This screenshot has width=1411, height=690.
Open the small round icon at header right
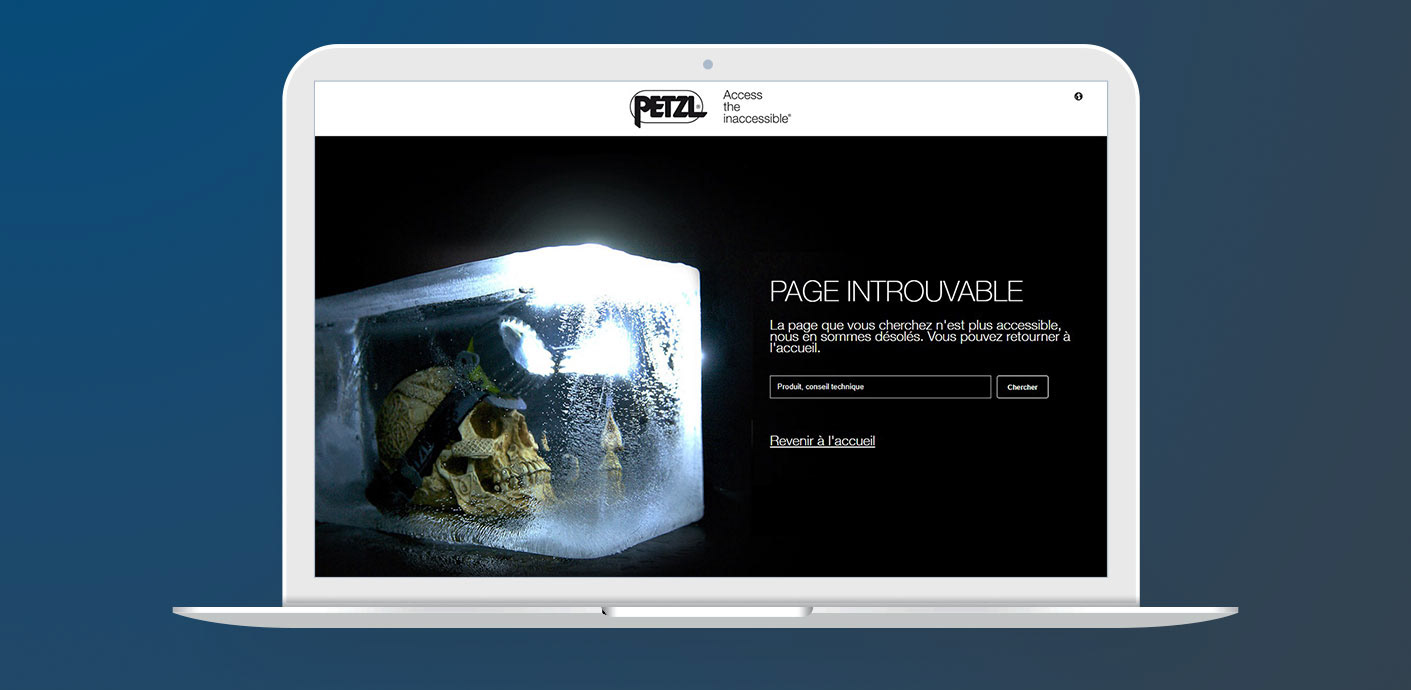(1078, 97)
